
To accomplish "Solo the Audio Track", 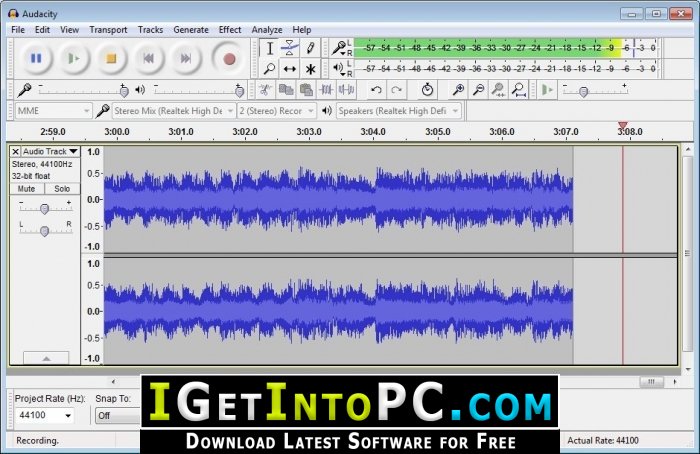I will [62, 189].
